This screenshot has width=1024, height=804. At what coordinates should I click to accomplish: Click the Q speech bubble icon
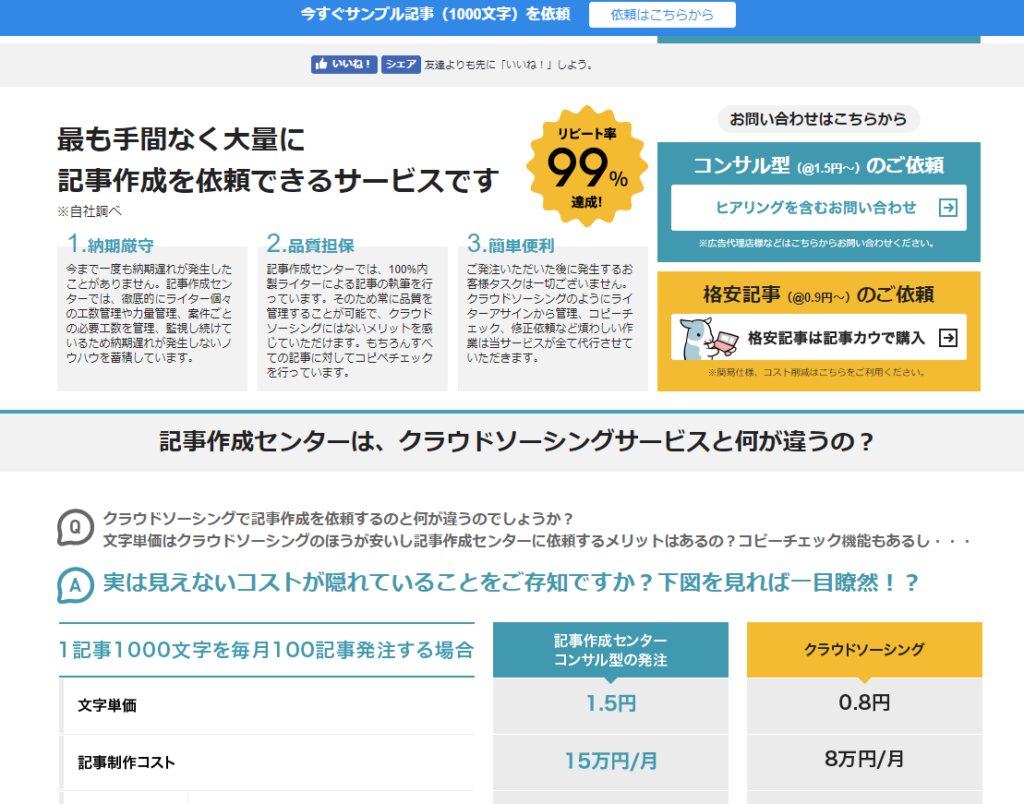tap(76, 529)
